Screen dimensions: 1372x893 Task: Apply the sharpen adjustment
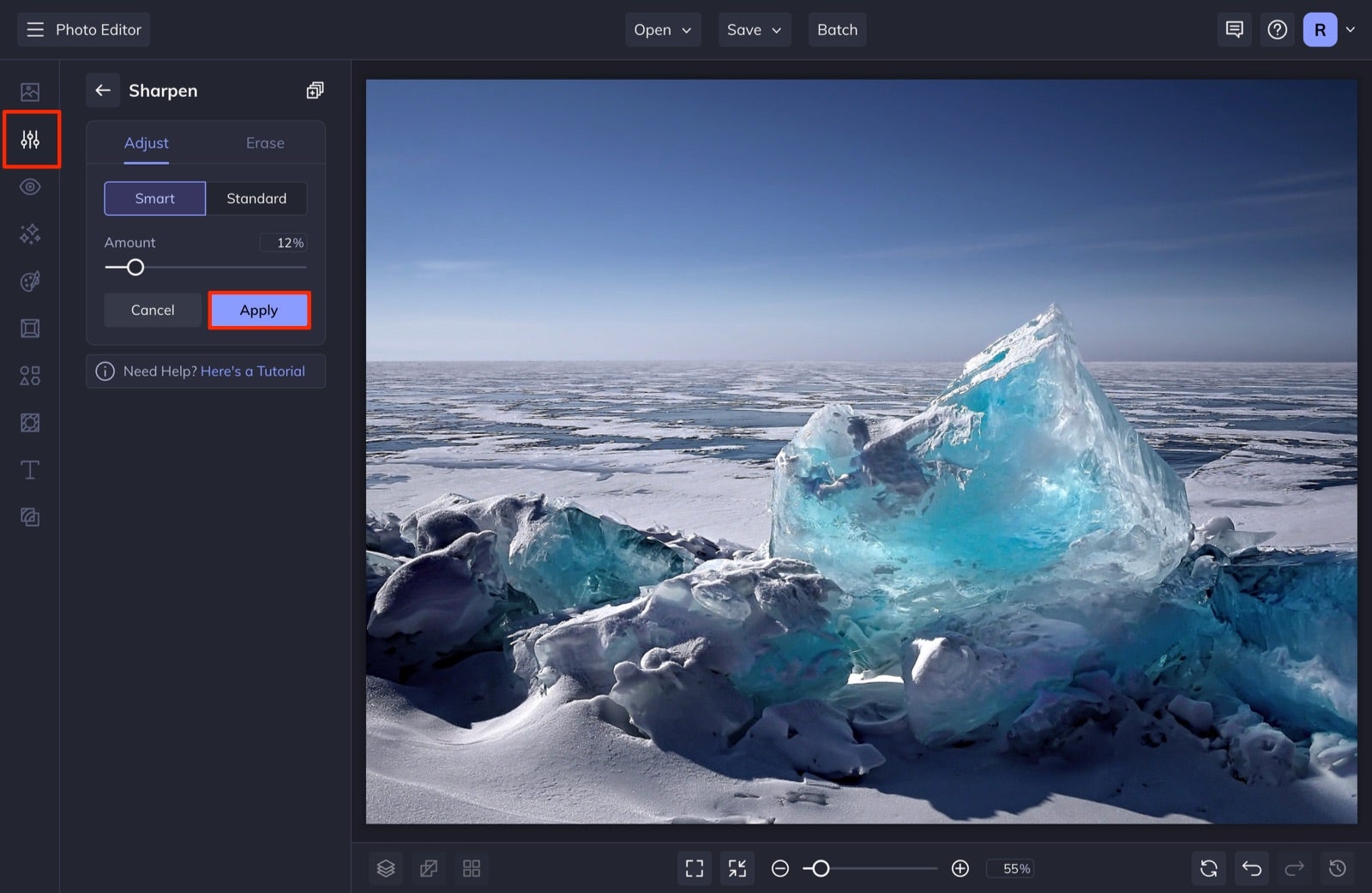(259, 310)
